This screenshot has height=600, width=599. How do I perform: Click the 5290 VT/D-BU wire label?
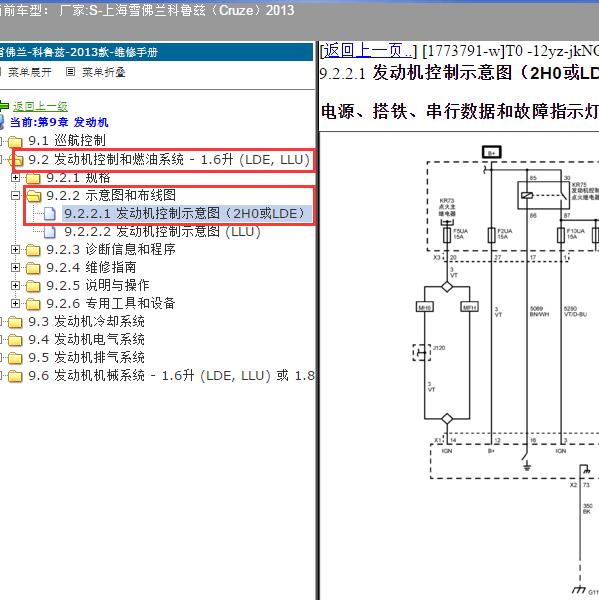click(x=575, y=311)
